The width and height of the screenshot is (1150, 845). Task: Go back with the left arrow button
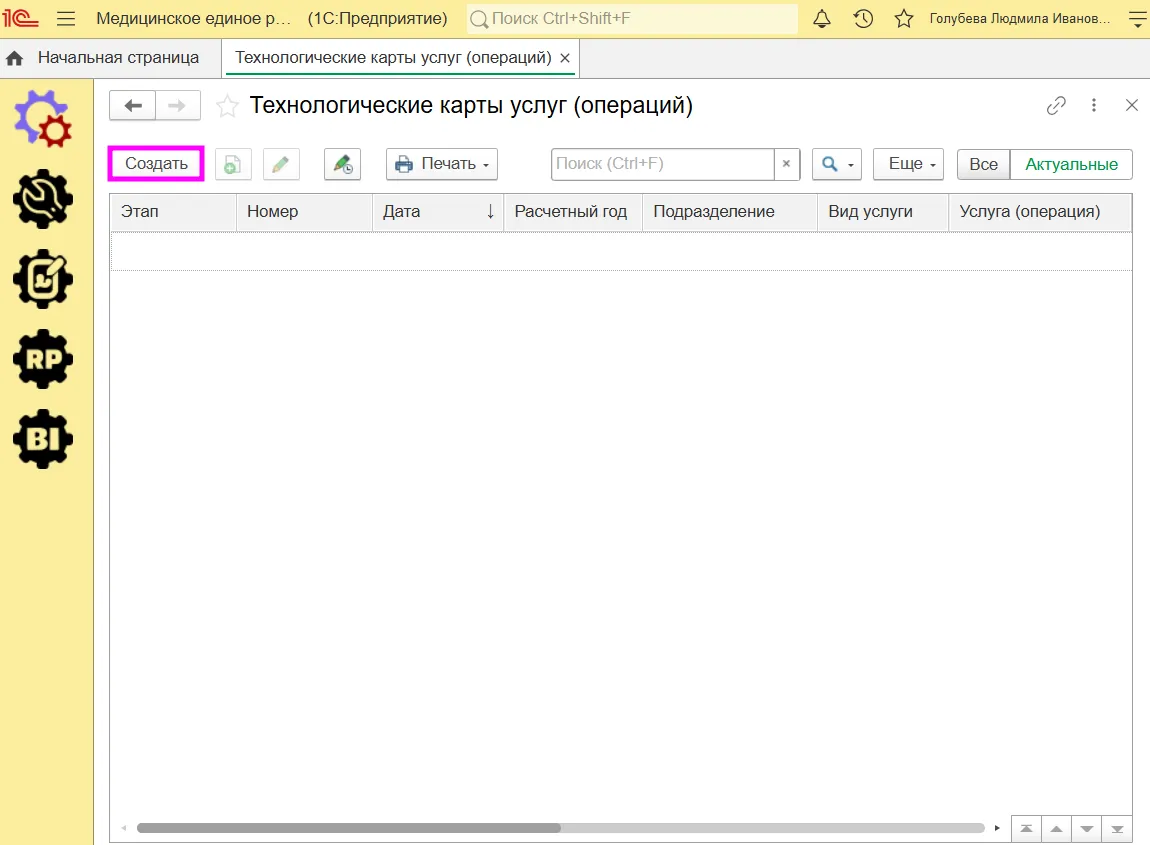[132, 106]
